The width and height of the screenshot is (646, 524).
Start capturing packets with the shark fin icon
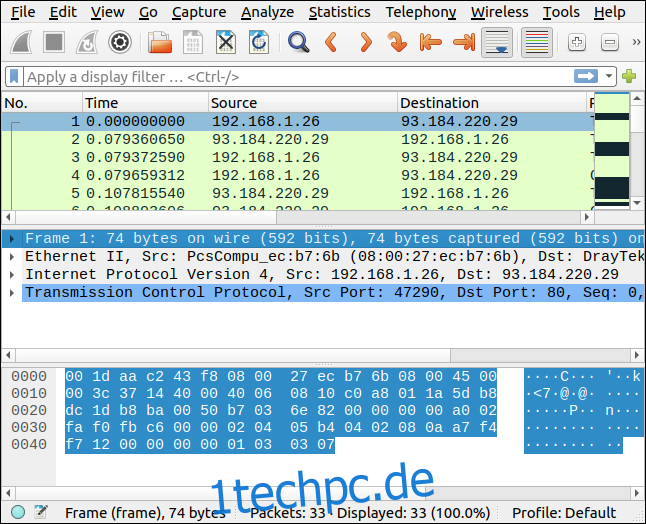pyautogui.click(x=21, y=42)
